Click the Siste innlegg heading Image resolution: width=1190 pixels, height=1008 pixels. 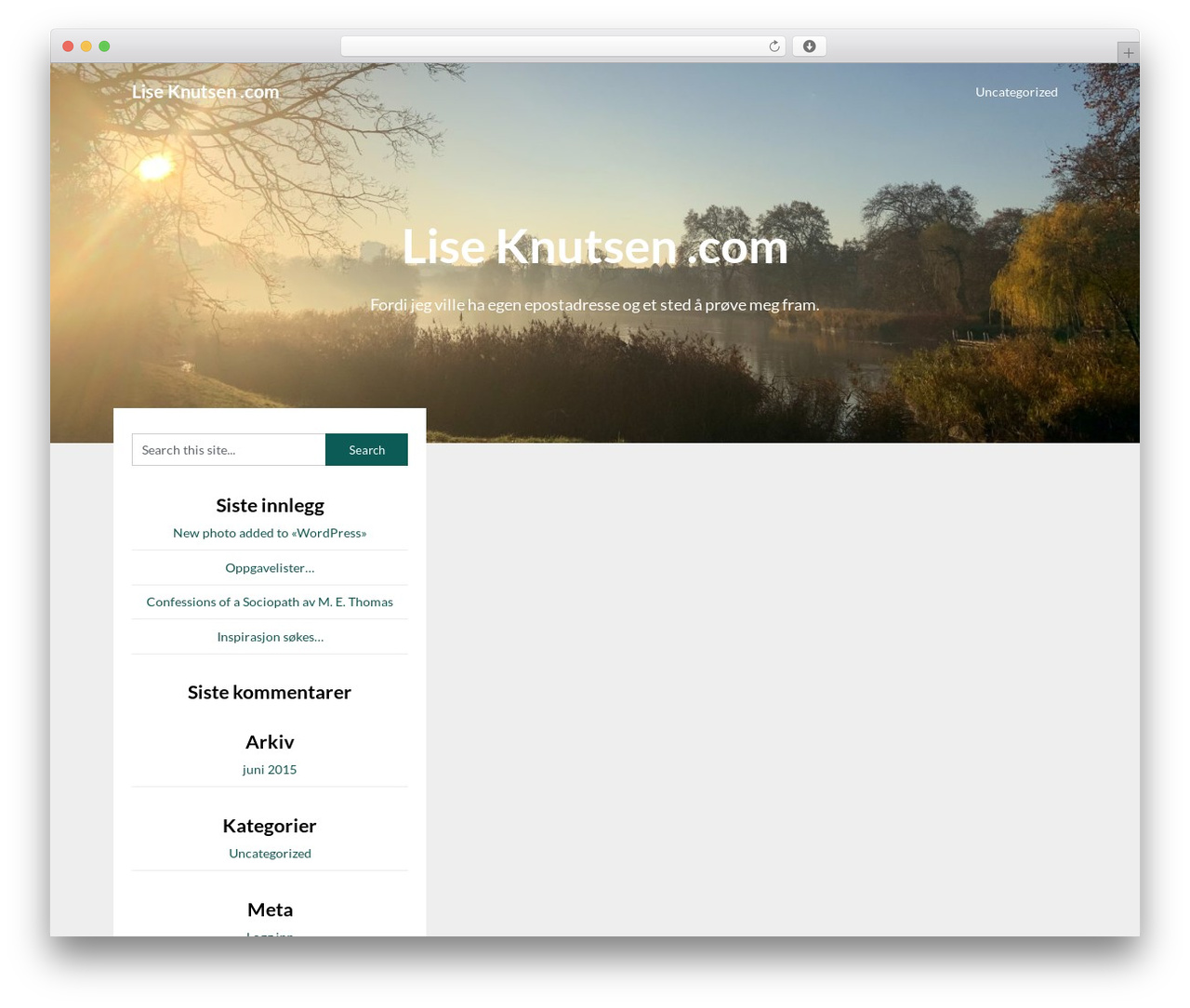[270, 506]
